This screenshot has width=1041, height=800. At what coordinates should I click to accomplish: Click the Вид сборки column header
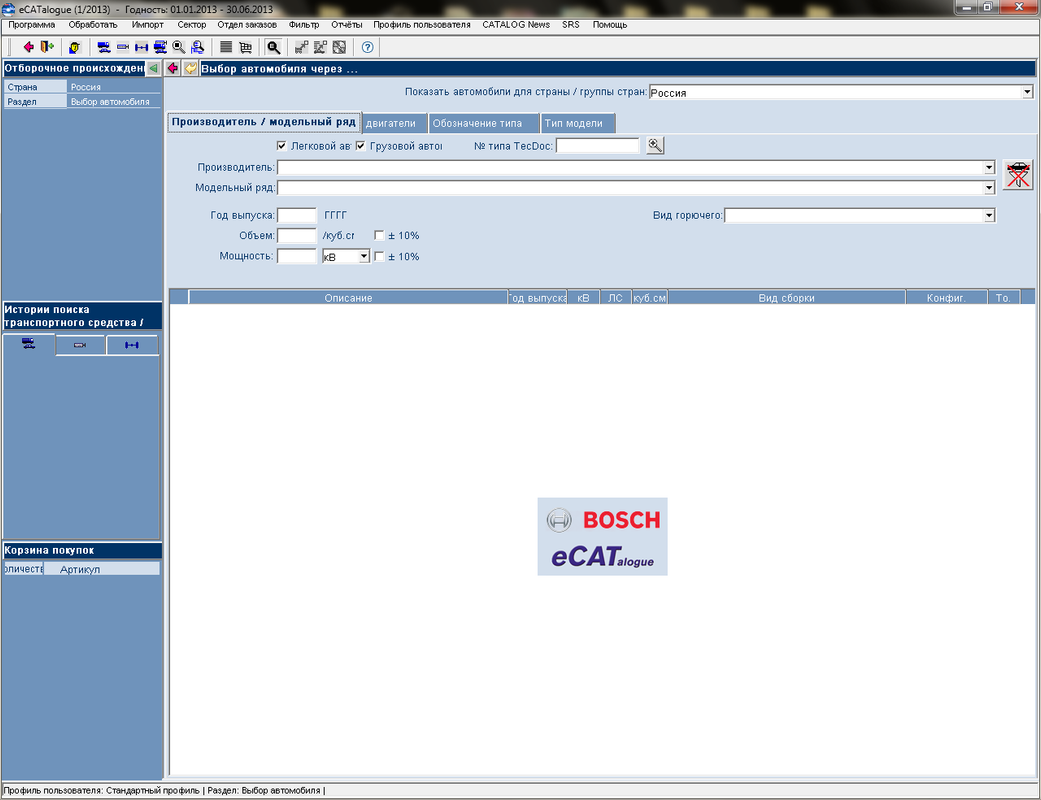787,298
